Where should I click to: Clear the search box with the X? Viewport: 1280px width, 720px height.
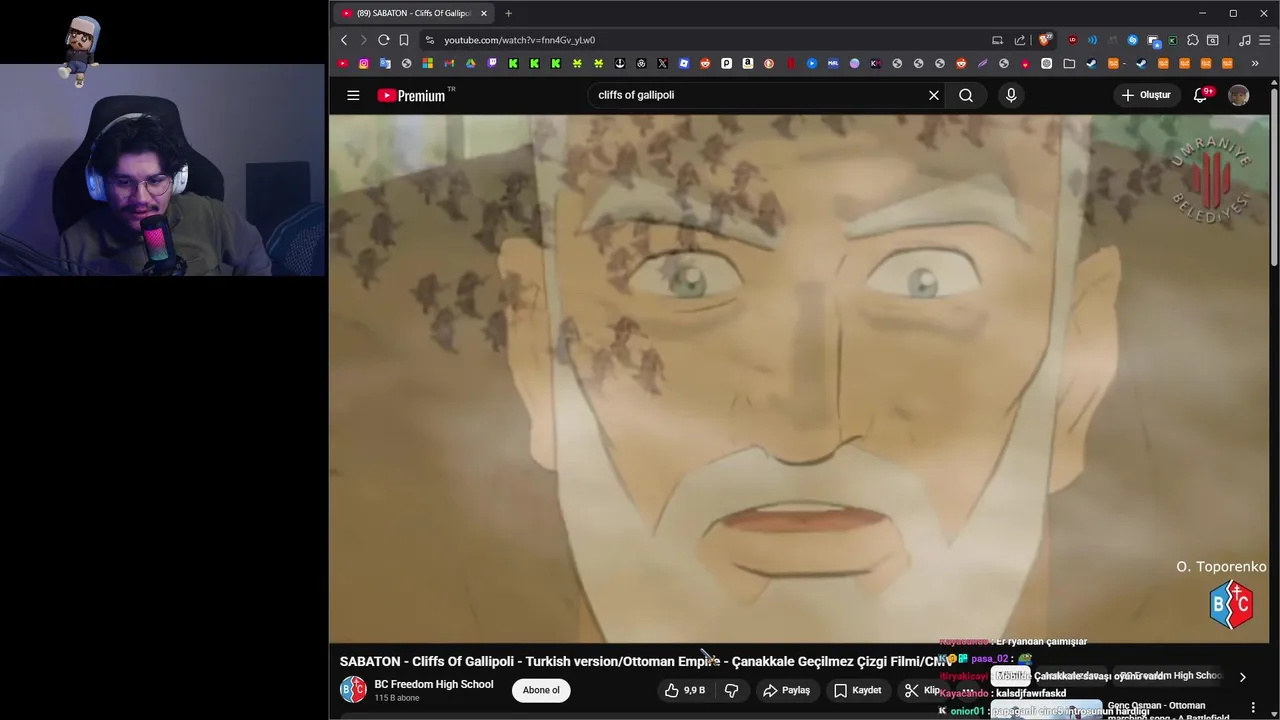[x=934, y=95]
